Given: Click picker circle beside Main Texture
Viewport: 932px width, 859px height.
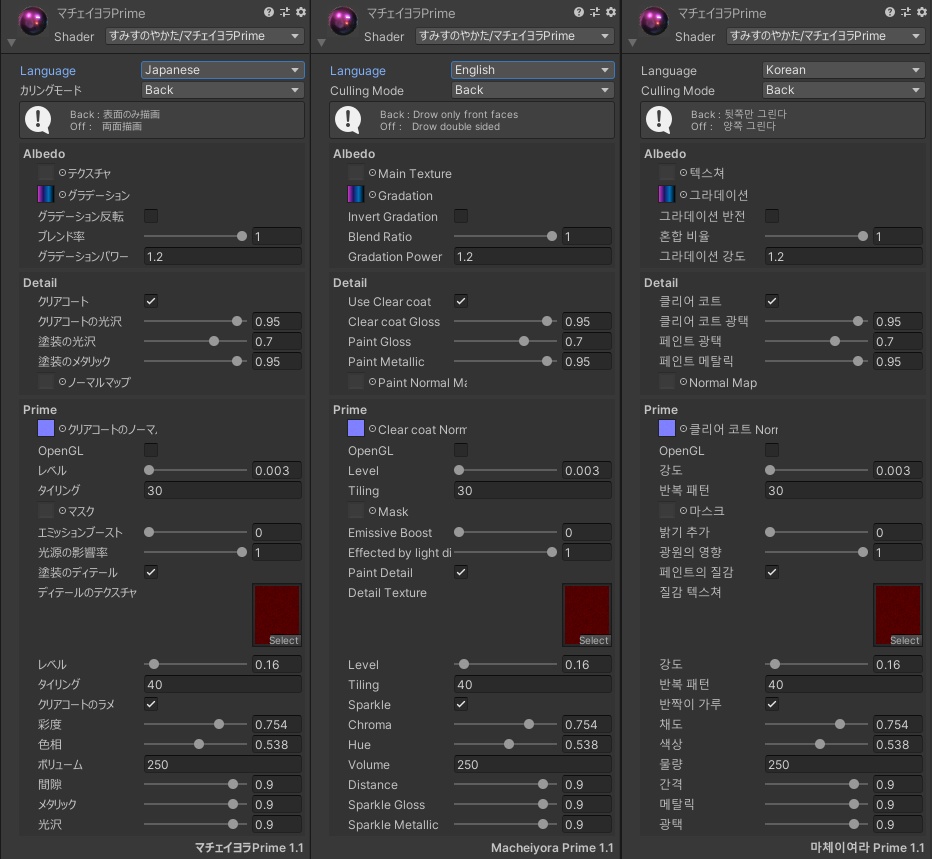Looking at the screenshot, I should pos(372,173).
